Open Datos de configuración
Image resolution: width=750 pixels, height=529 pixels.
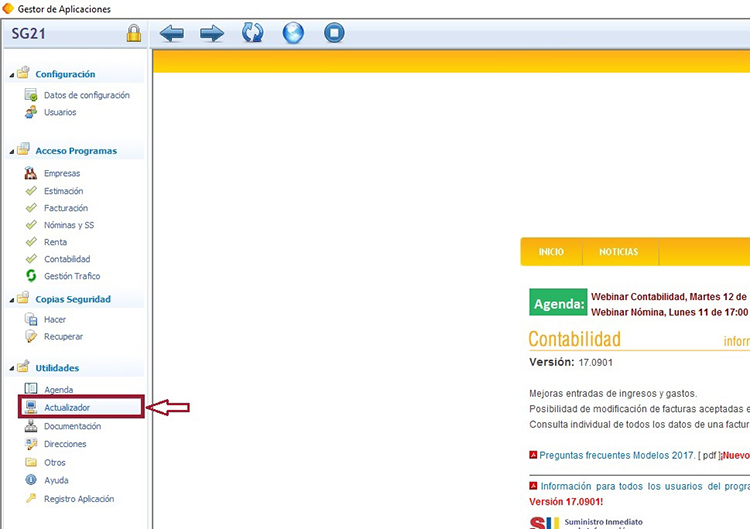point(86,95)
